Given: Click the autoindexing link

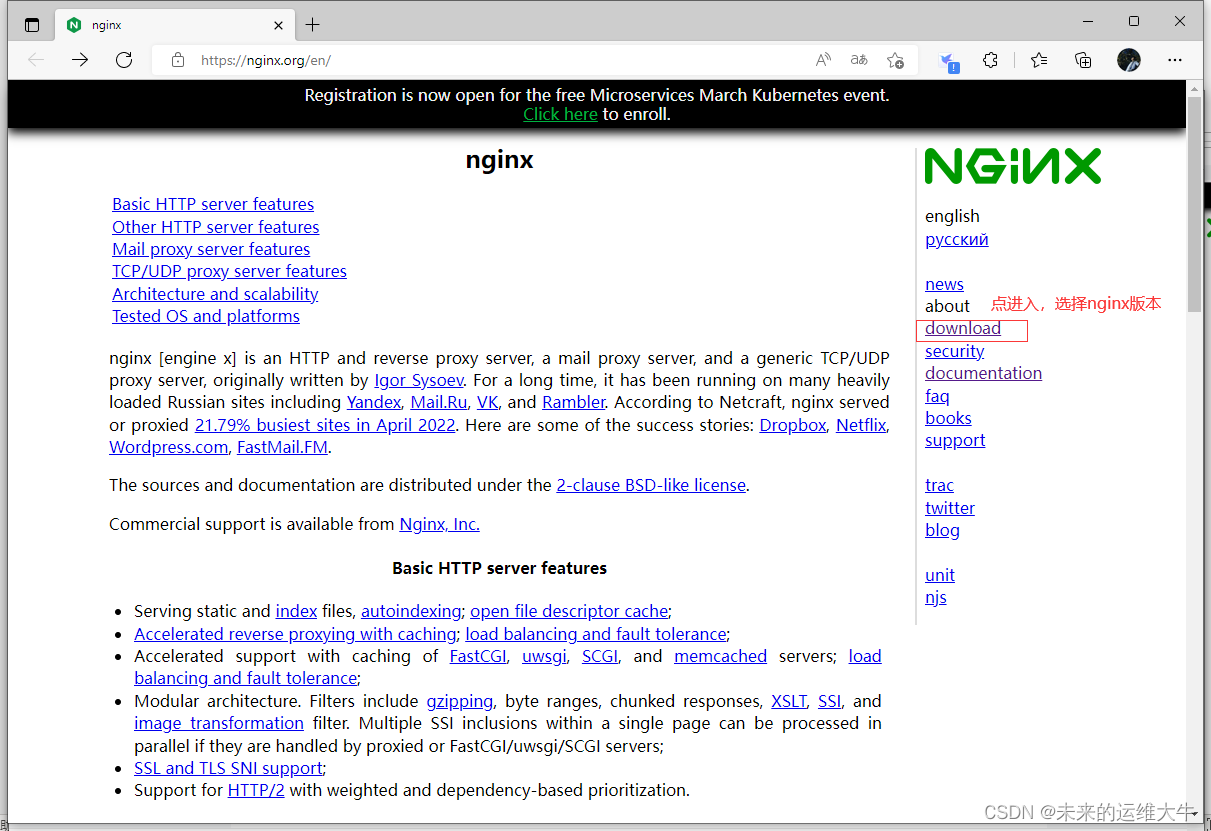Looking at the screenshot, I should tap(411, 611).
